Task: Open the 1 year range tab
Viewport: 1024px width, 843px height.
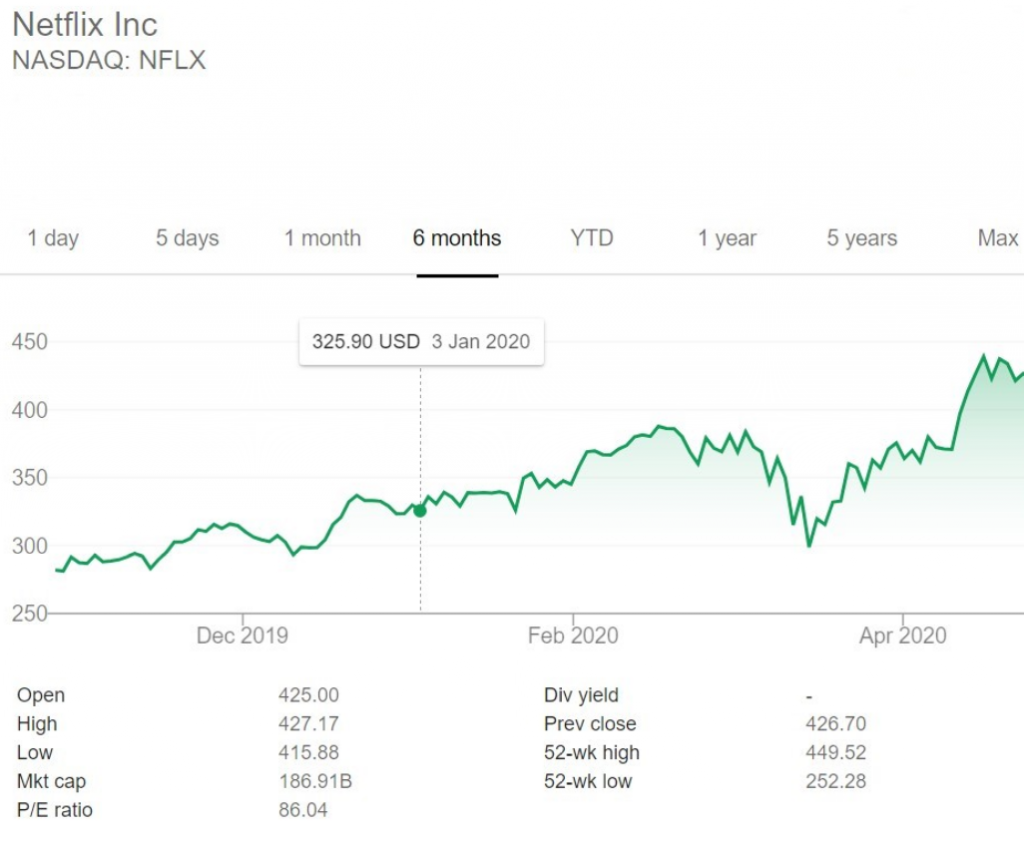Action: point(727,238)
